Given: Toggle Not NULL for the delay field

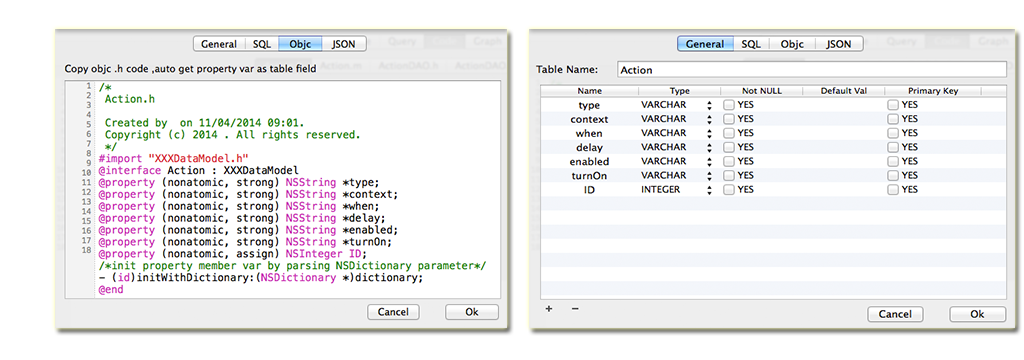Looking at the screenshot, I should point(729,147).
